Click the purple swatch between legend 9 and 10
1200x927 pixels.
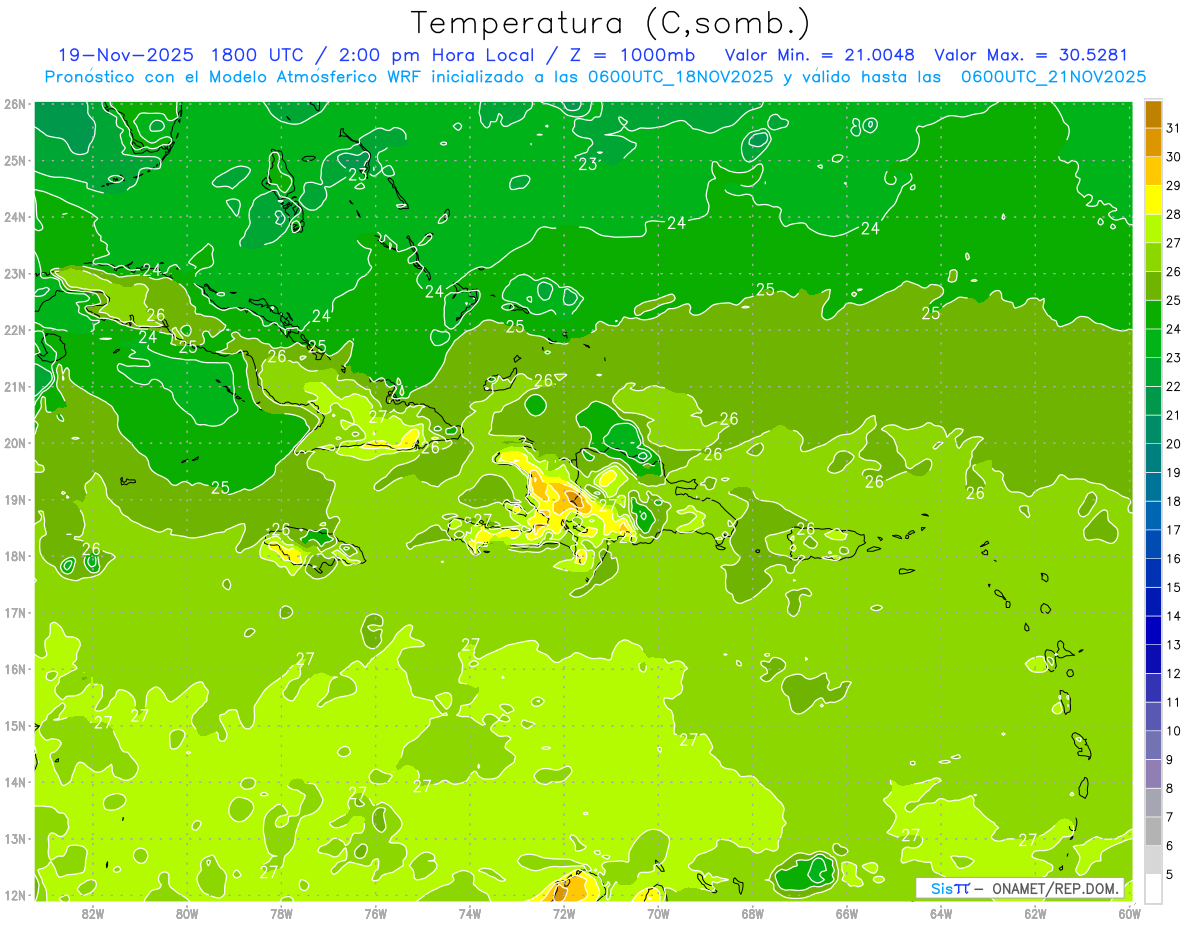1154,745
